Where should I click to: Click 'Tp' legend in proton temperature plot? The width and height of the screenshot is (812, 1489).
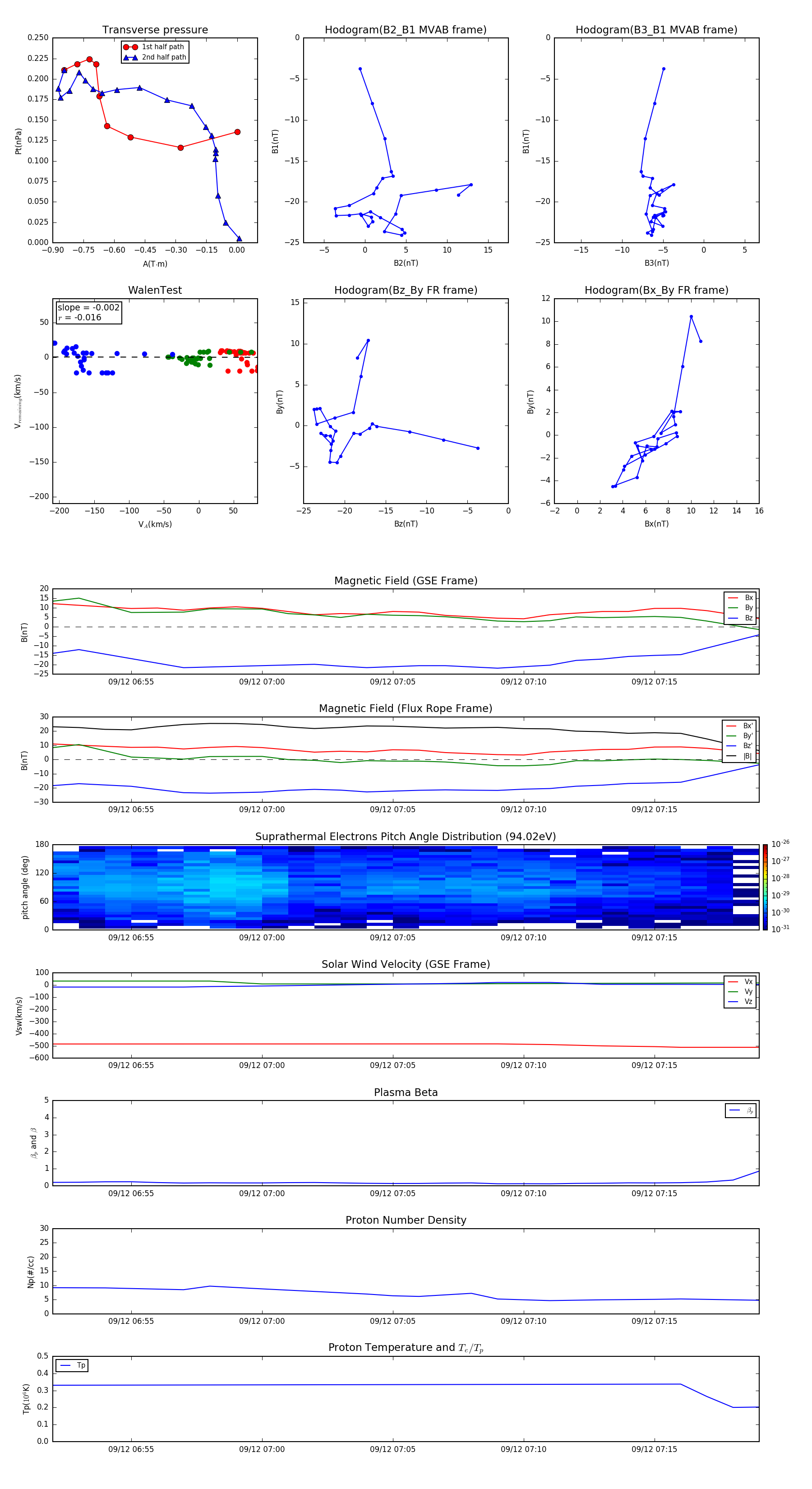pyautogui.click(x=72, y=1365)
